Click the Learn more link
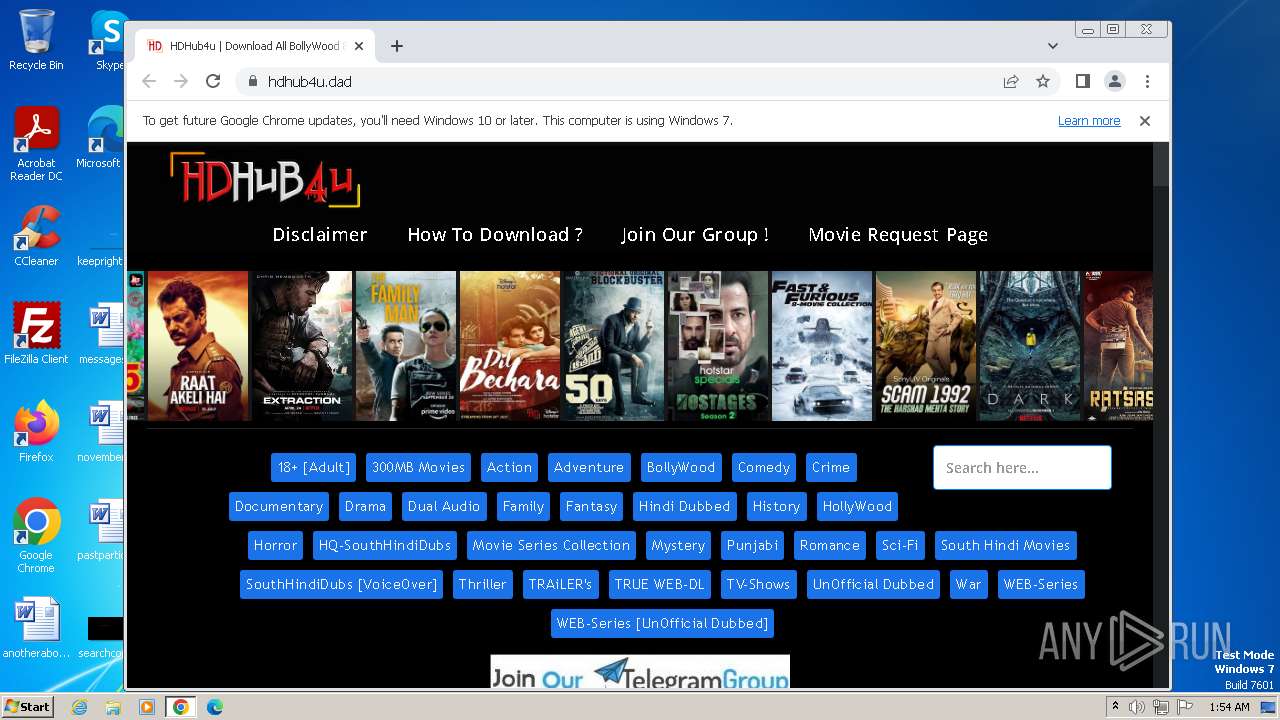The height and width of the screenshot is (720, 1280). click(1089, 121)
